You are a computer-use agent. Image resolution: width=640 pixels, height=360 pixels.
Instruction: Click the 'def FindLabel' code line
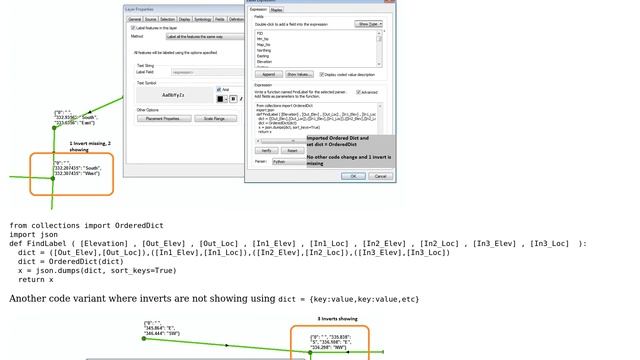[298, 243]
